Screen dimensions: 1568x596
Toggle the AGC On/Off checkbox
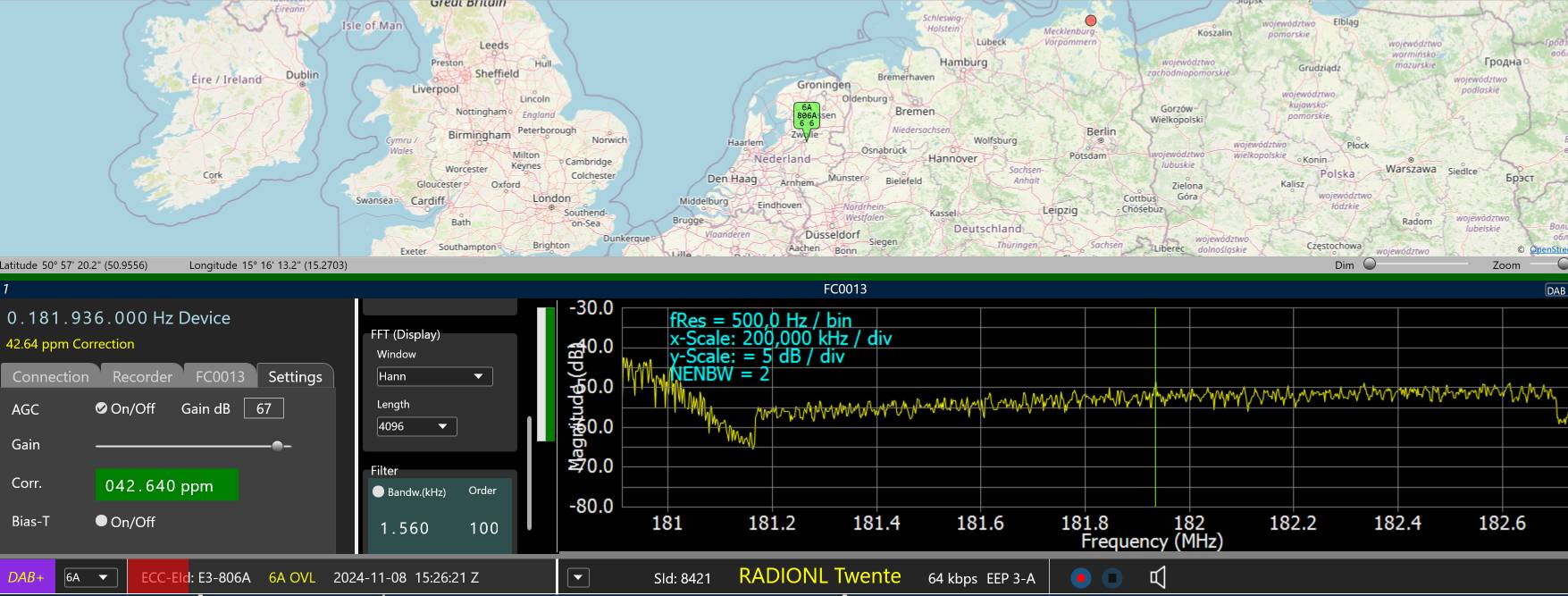(102, 408)
